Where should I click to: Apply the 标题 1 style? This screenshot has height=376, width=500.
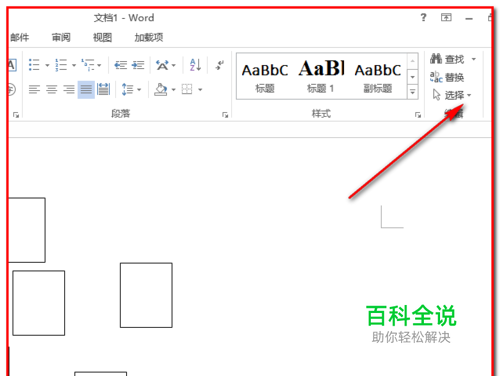[321, 77]
